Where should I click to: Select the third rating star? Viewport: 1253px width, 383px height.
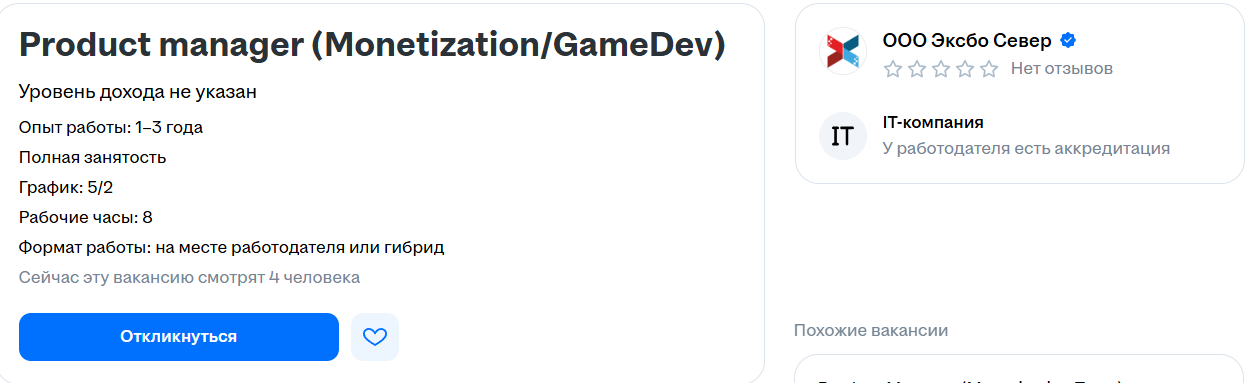click(x=941, y=69)
